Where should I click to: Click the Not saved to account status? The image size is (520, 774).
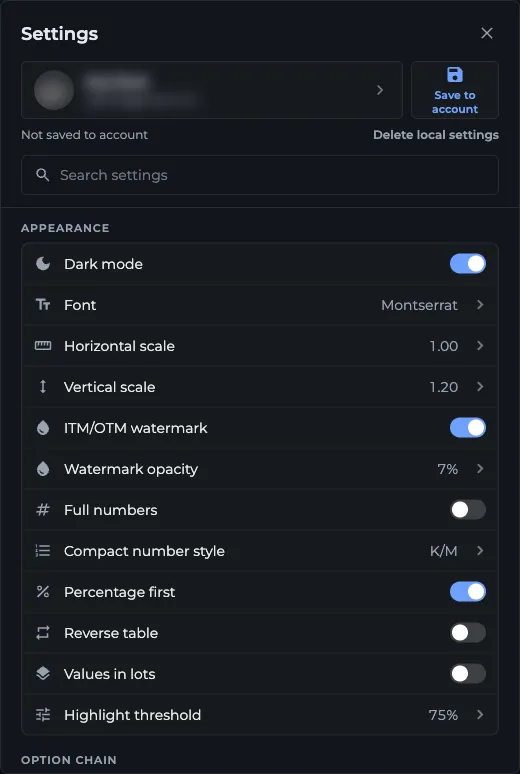(x=84, y=135)
